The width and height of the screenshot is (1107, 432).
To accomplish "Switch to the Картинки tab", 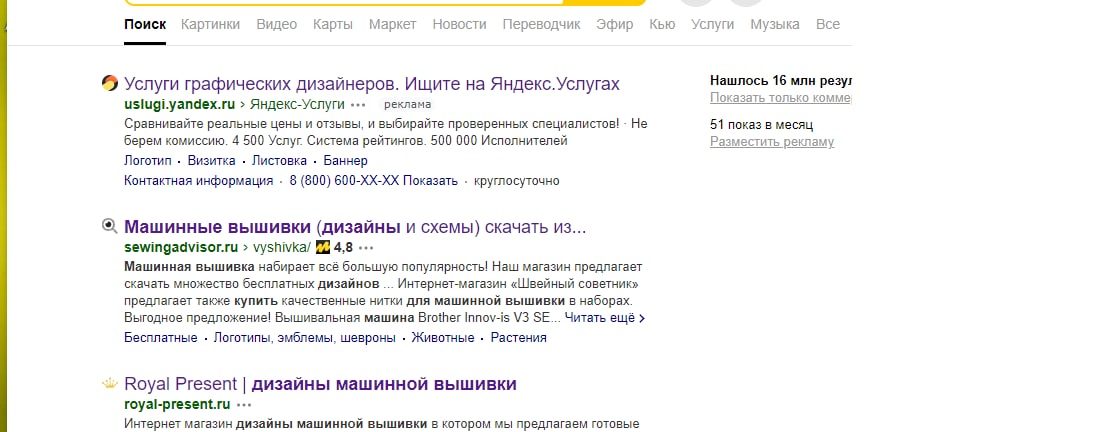I will coord(210,25).
